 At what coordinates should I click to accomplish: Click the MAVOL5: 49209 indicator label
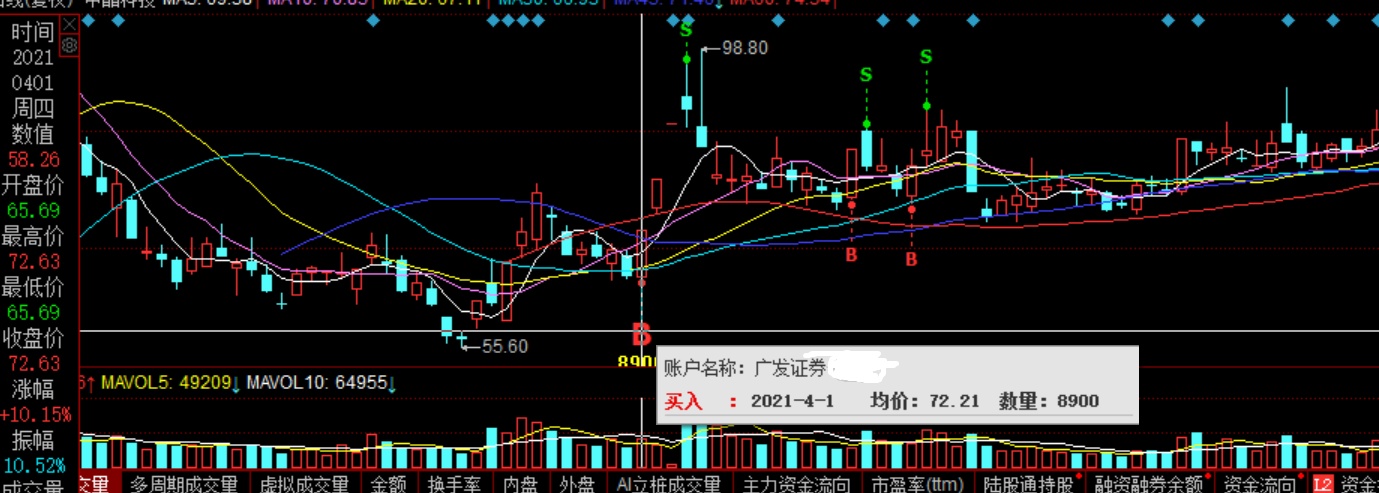click(168, 382)
